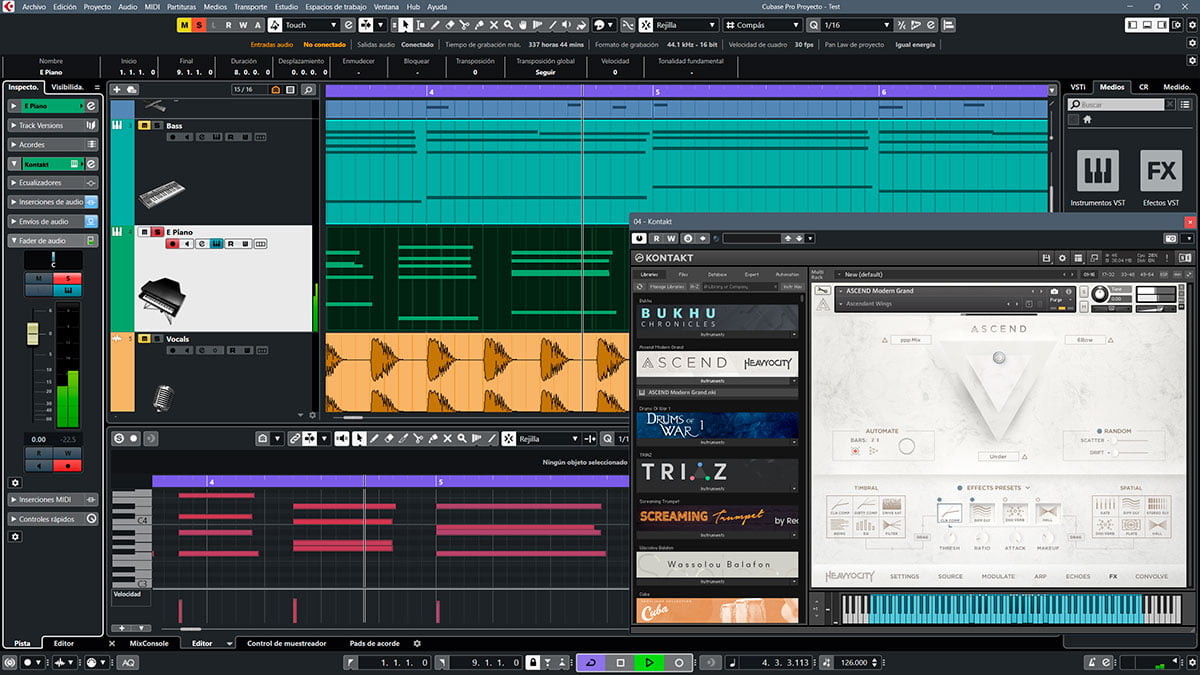Start playback with the green Play button
The height and width of the screenshot is (675, 1200).
[x=649, y=662]
